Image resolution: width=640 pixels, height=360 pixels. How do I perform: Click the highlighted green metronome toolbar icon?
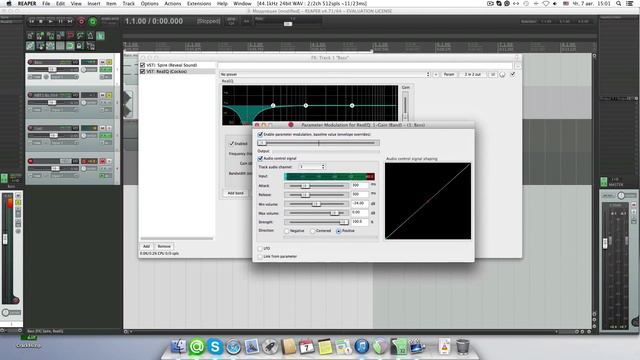100,36
